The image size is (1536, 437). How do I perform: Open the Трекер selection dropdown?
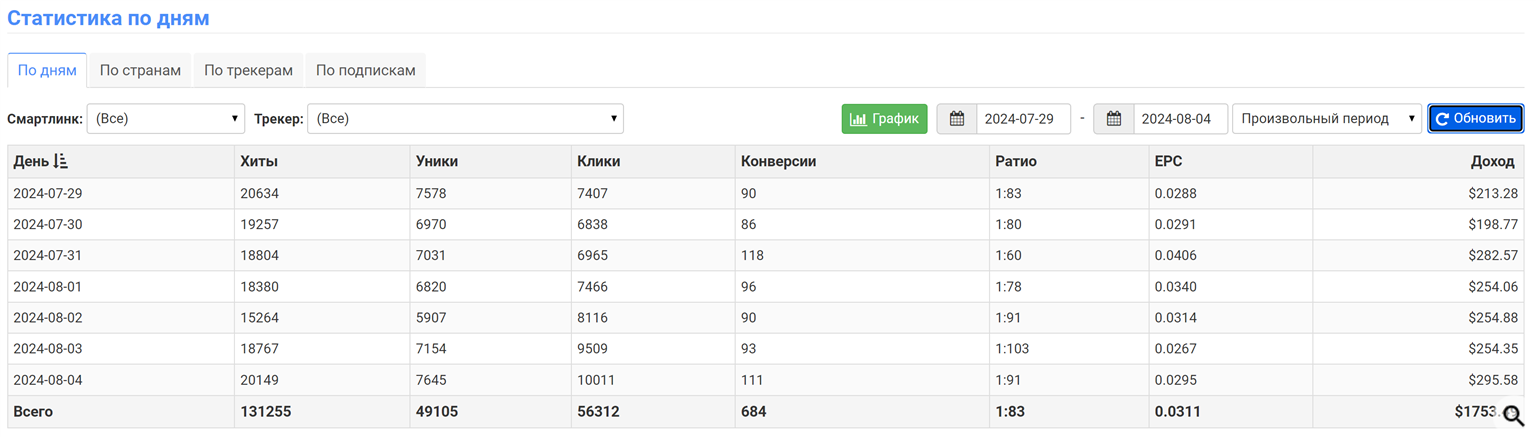click(465, 119)
